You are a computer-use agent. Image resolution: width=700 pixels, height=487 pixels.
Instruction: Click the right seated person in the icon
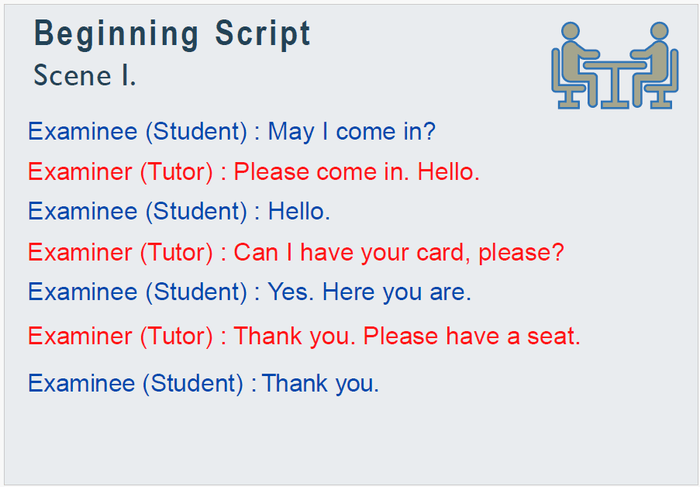(x=655, y=60)
